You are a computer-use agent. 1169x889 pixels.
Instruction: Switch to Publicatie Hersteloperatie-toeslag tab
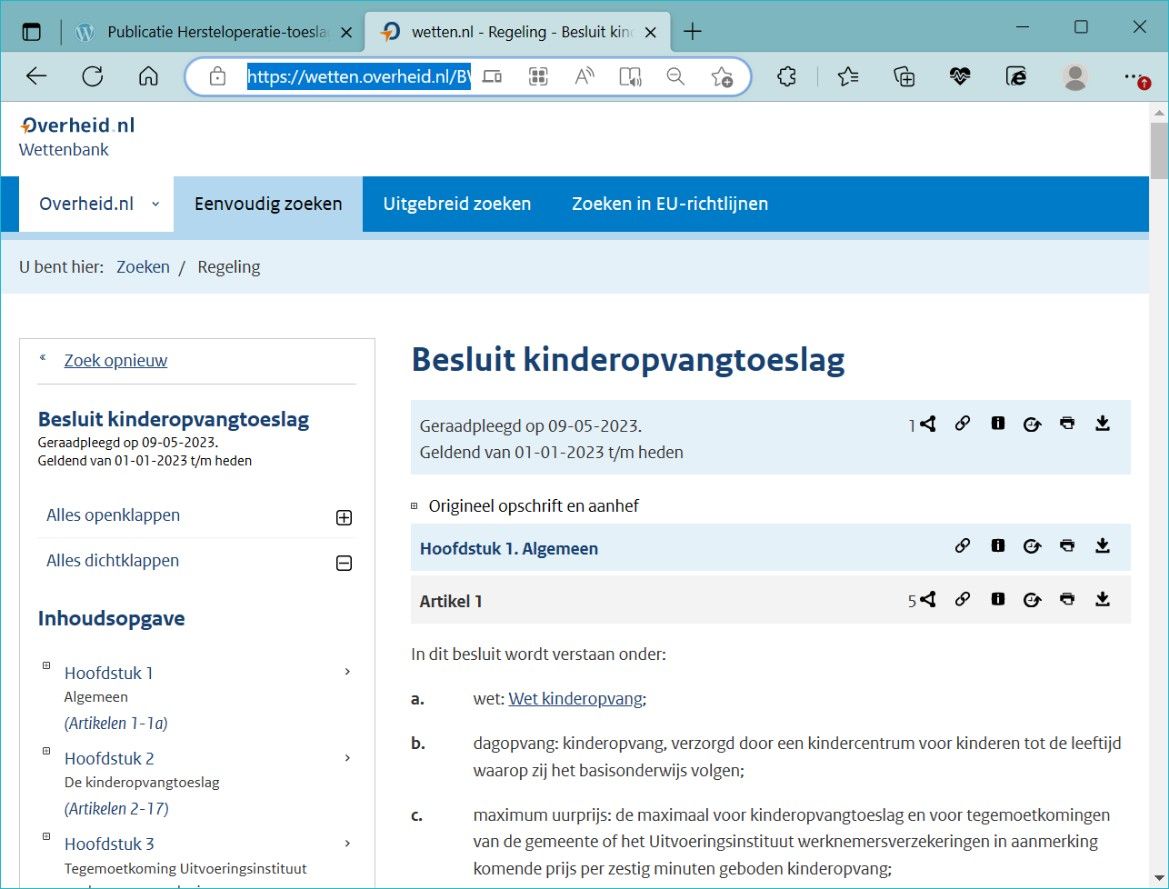[x=212, y=32]
